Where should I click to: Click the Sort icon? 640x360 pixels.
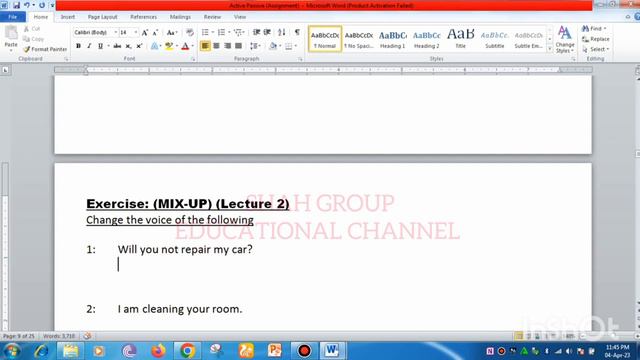(x=282, y=32)
